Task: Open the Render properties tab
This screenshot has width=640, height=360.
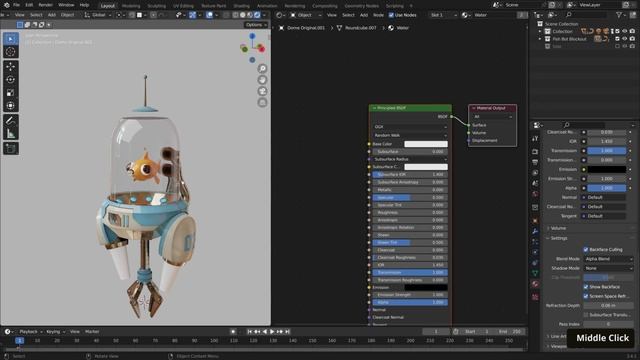Action: click(535, 151)
